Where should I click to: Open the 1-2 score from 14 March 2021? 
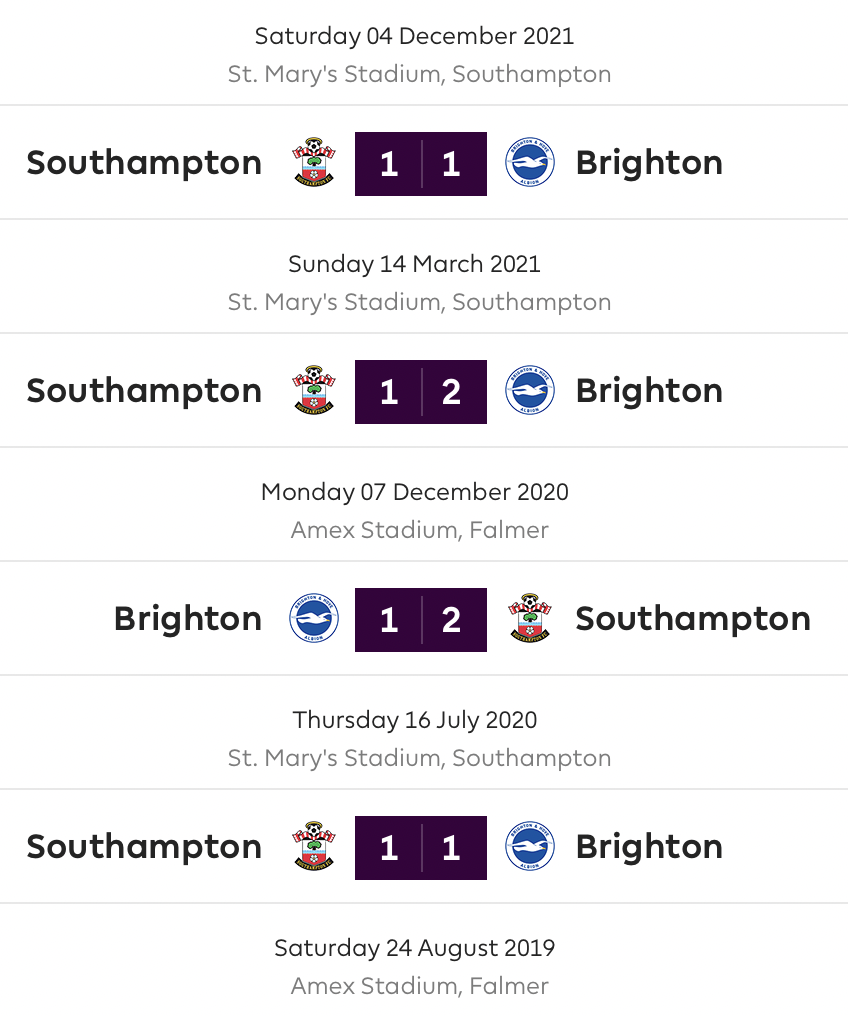pos(421,392)
